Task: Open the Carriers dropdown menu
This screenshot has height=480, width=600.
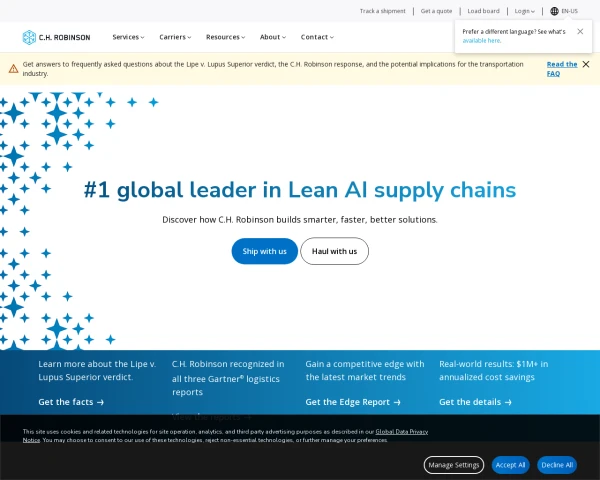Action: 175,37
